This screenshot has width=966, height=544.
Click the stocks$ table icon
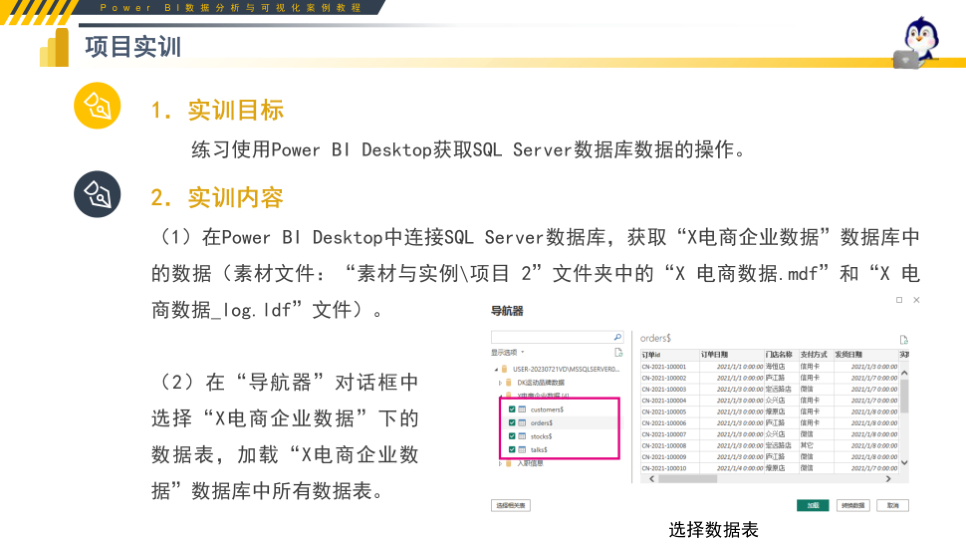click(x=522, y=436)
